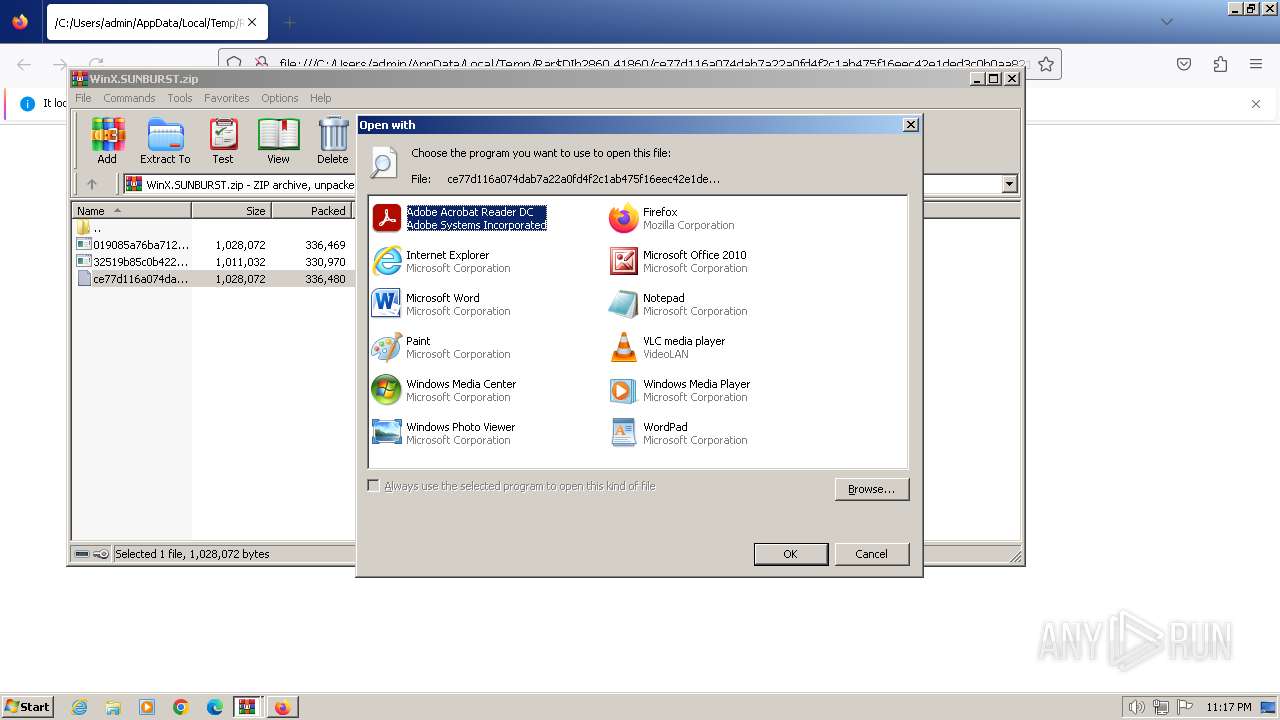This screenshot has width=1280, height=720.
Task: Open the Favorites menu in WinRAR
Action: click(x=227, y=98)
